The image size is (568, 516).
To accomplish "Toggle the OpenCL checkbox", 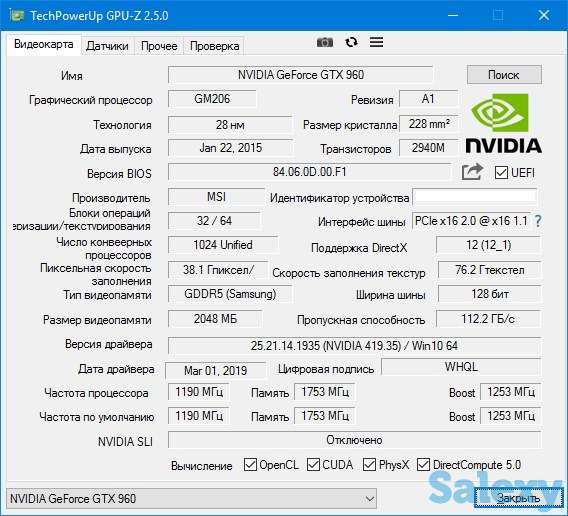I will 250,465.
